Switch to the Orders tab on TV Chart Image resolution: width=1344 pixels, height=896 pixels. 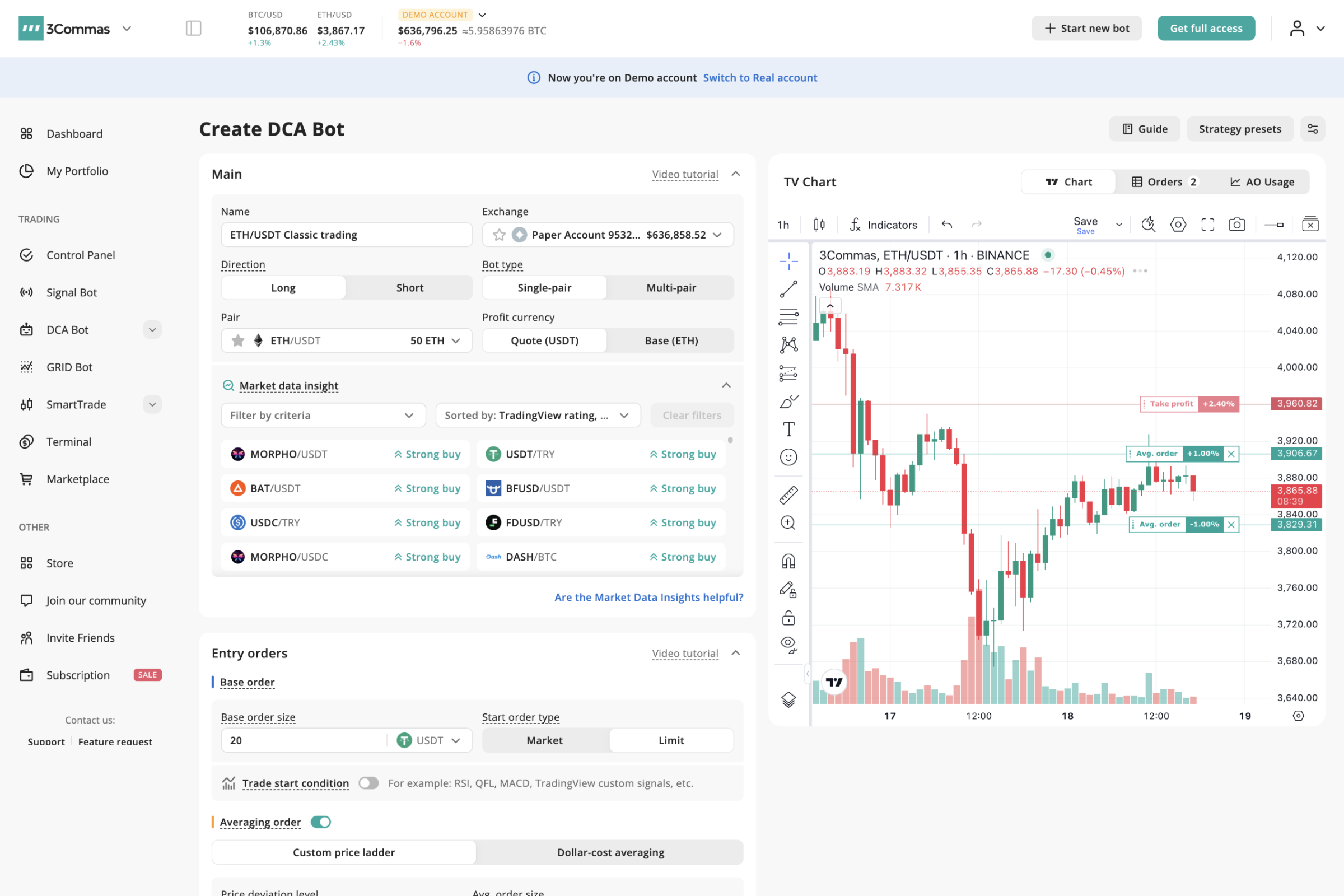pyautogui.click(x=1164, y=181)
